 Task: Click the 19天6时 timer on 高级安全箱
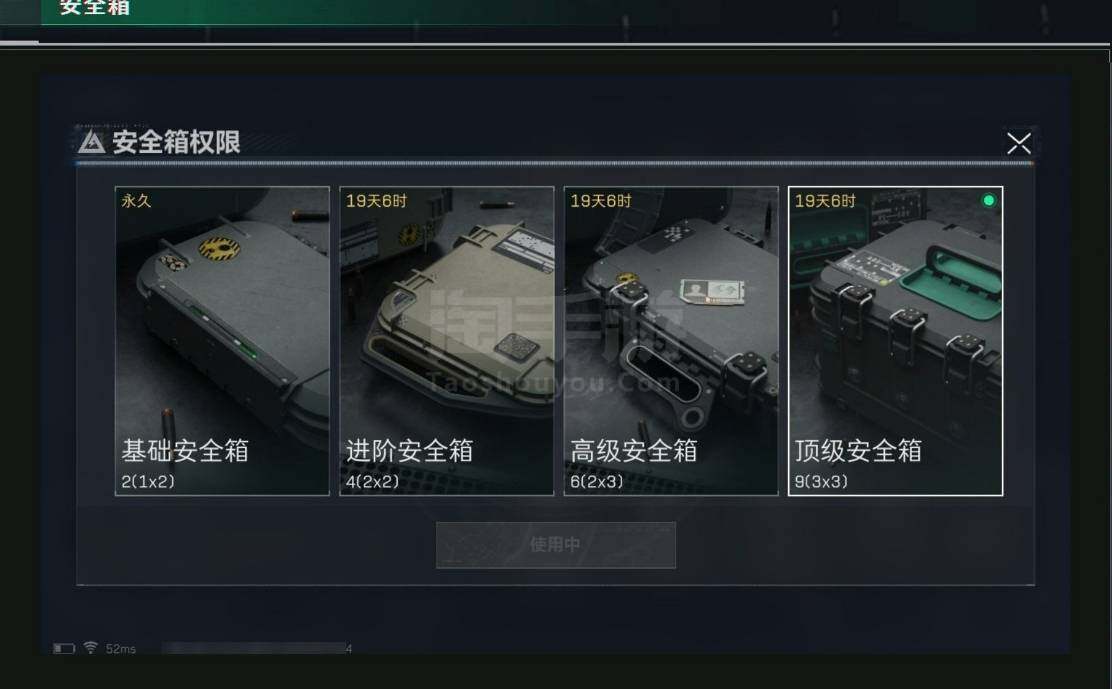tap(601, 201)
